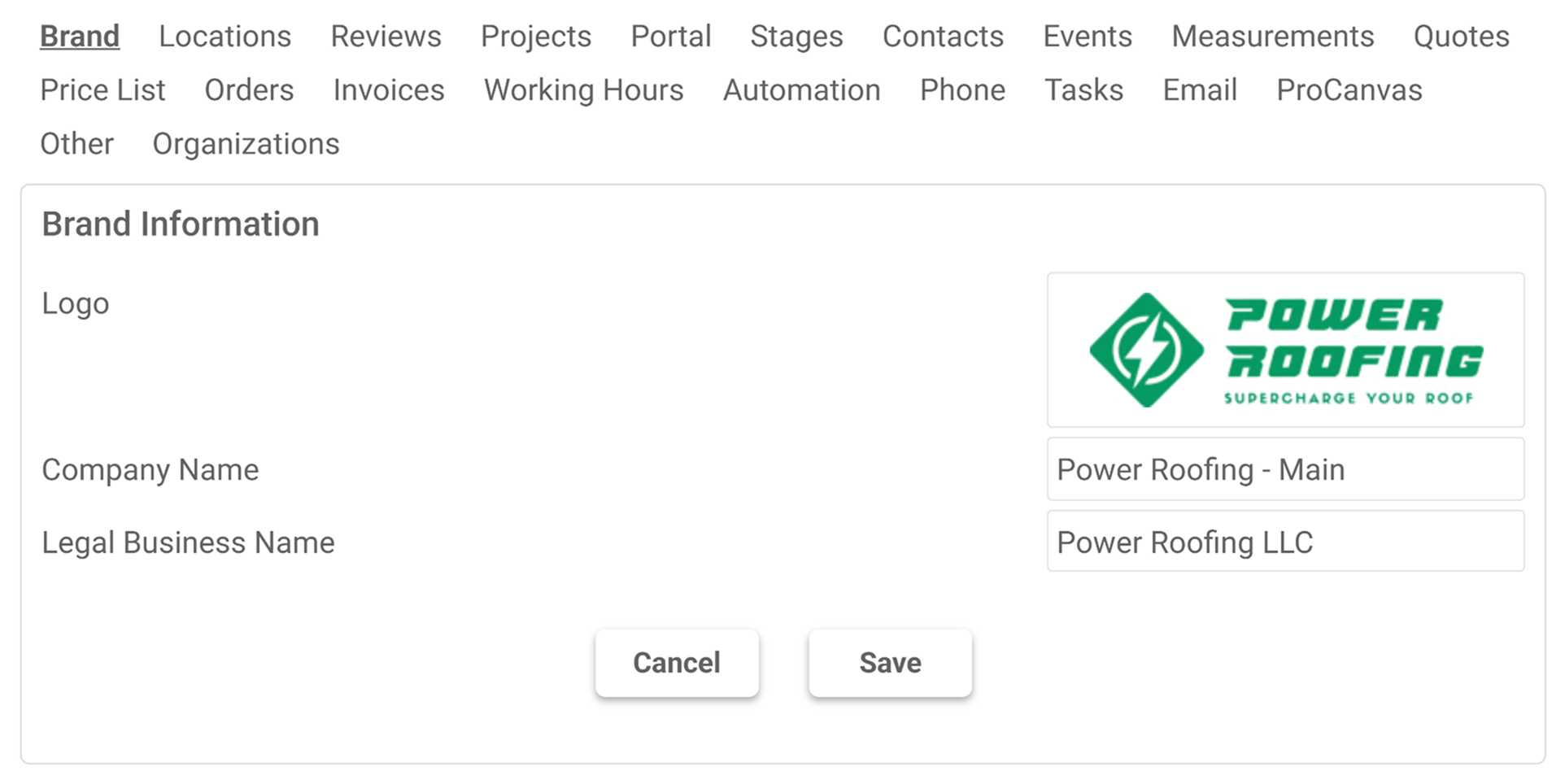Open the Portal settings tab
This screenshot has height=784, width=1565.
[x=670, y=36]
